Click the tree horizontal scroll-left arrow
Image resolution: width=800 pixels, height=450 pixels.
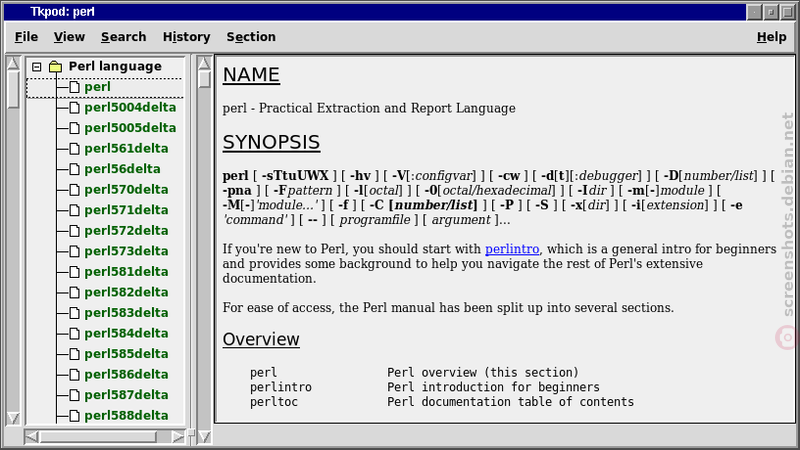31,437
